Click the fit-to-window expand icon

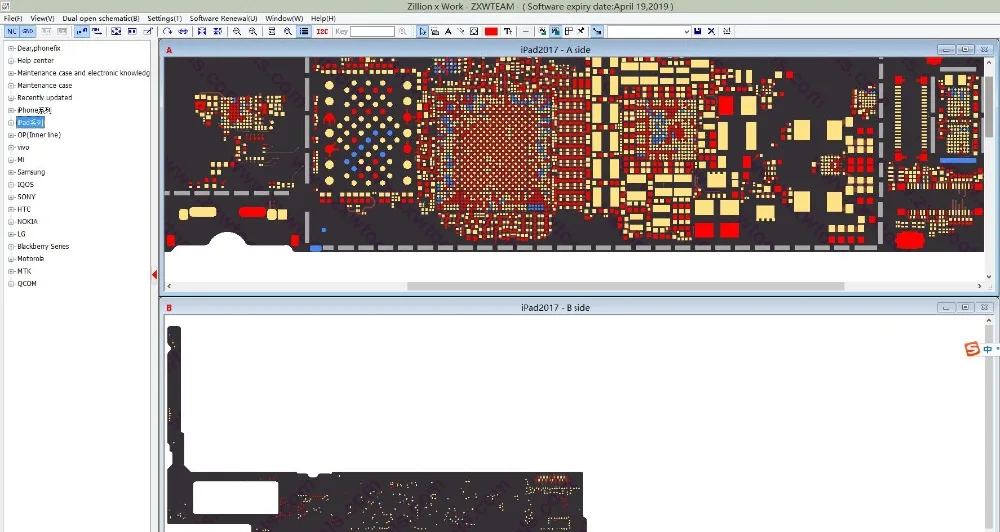pos(115,31)
